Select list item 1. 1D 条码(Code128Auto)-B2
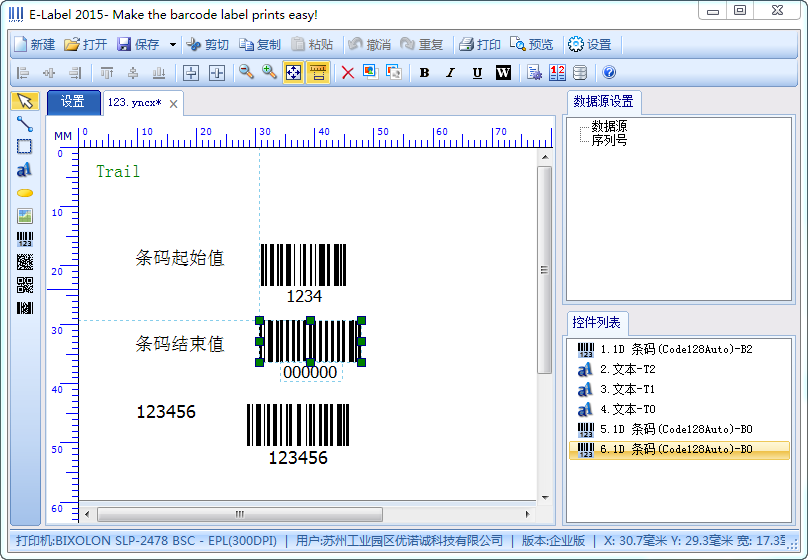Viewport: 808px width, 560px height. [x=679, y=349]
